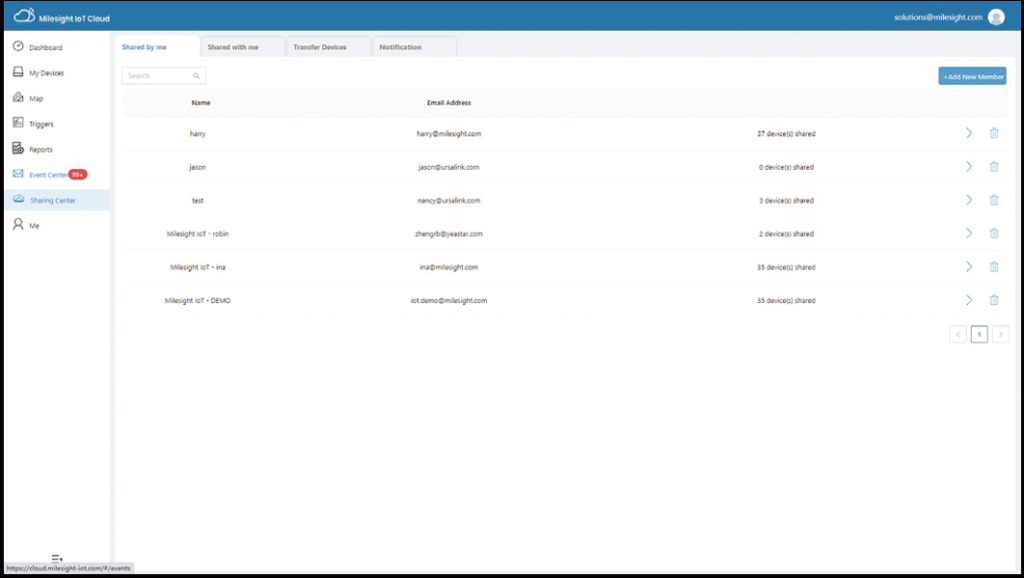Click the 99+ notification badge
1024x578 pixels.
click(78, 174)
